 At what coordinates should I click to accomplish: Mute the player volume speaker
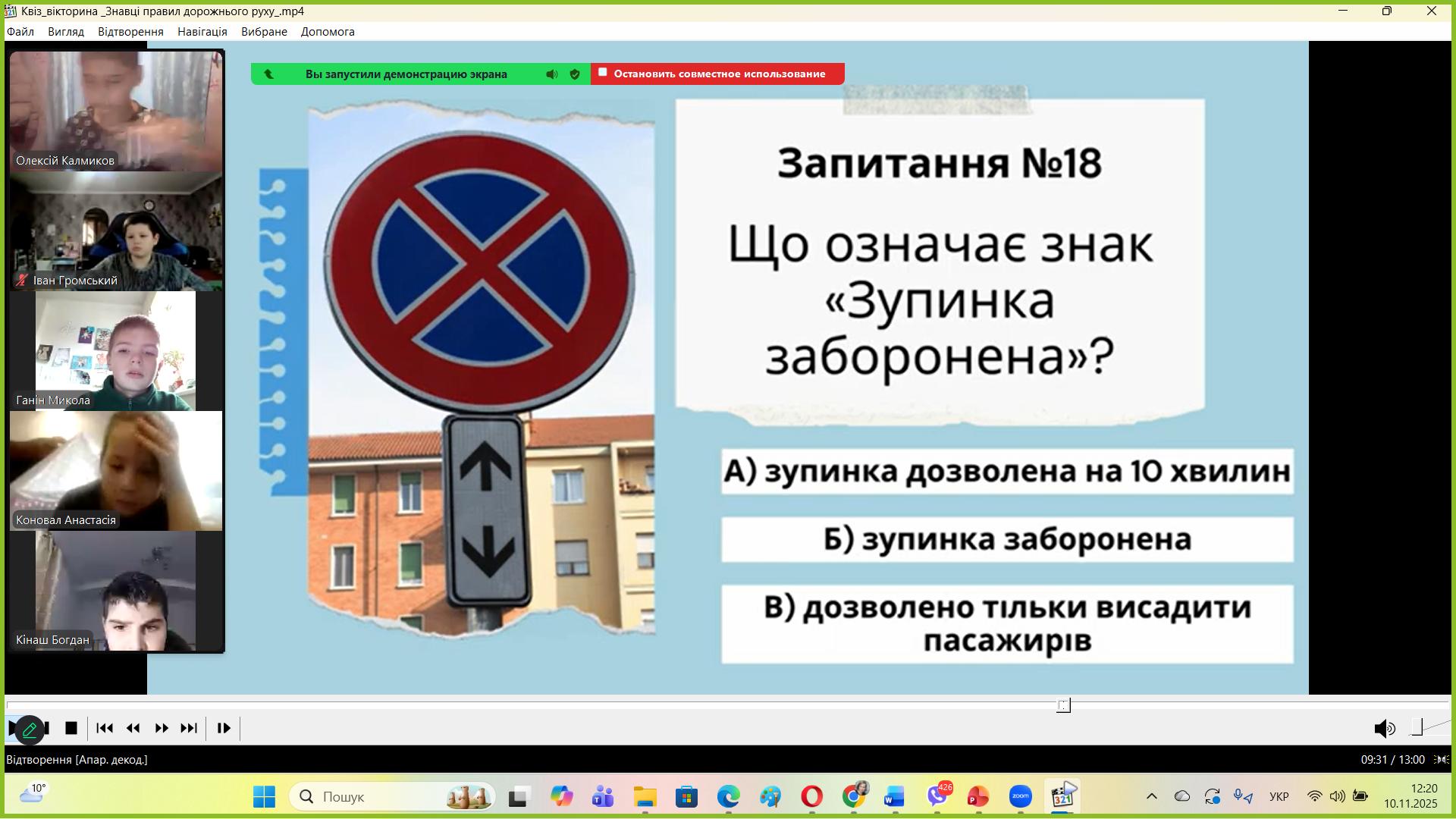[x=1384, y=729]
